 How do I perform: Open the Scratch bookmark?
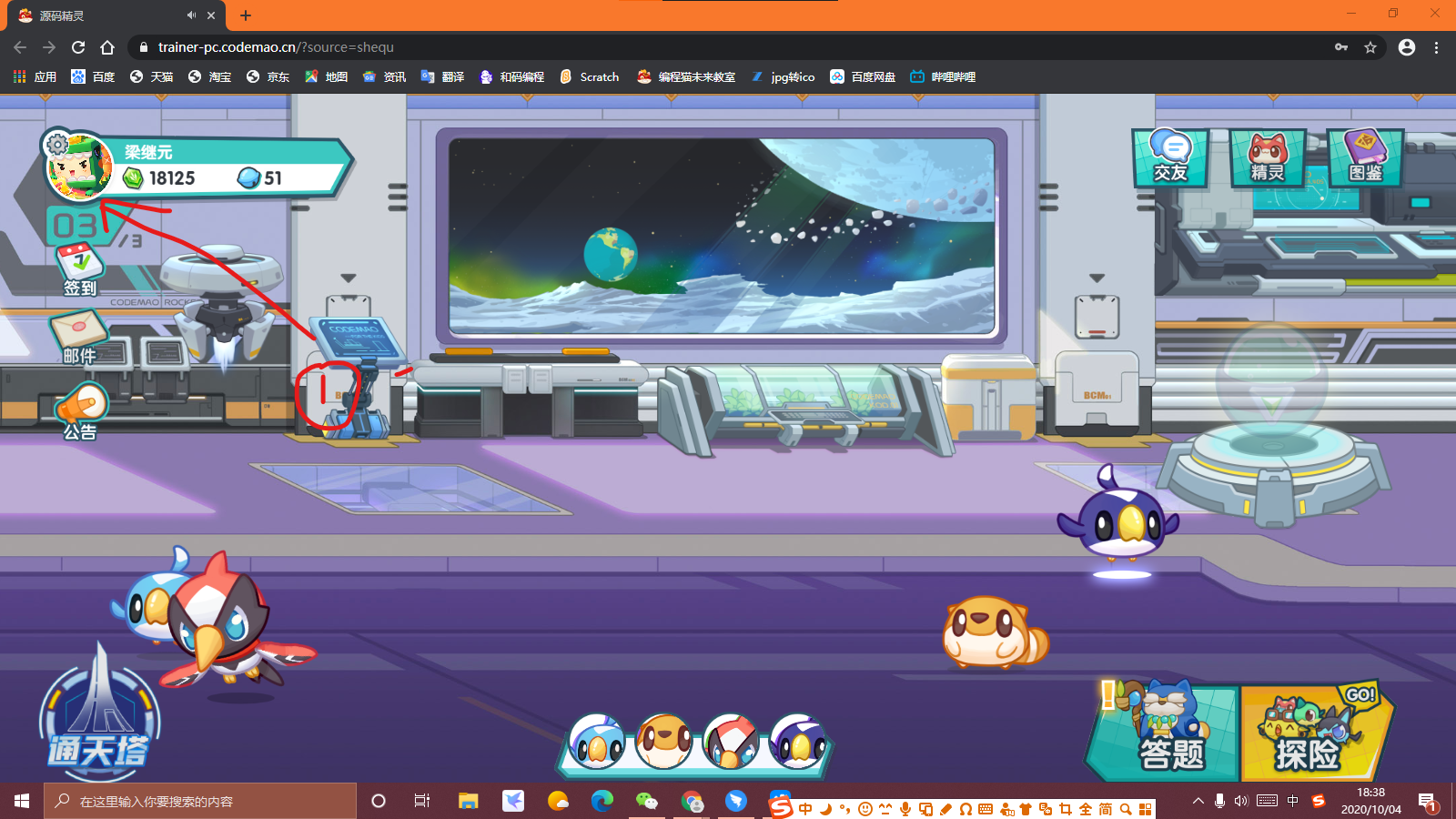point(590,77)
